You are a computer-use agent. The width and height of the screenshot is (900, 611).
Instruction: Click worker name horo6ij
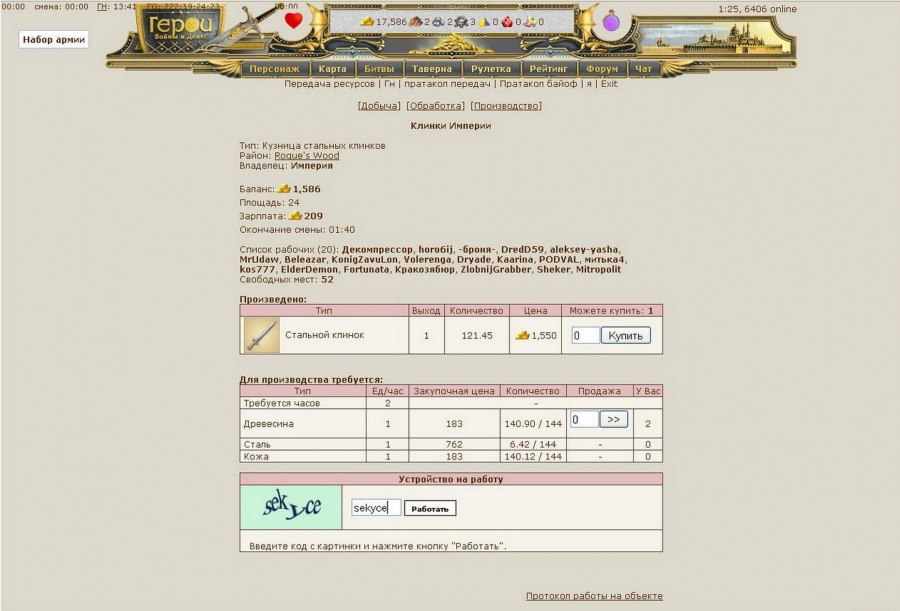click(436, 250)
